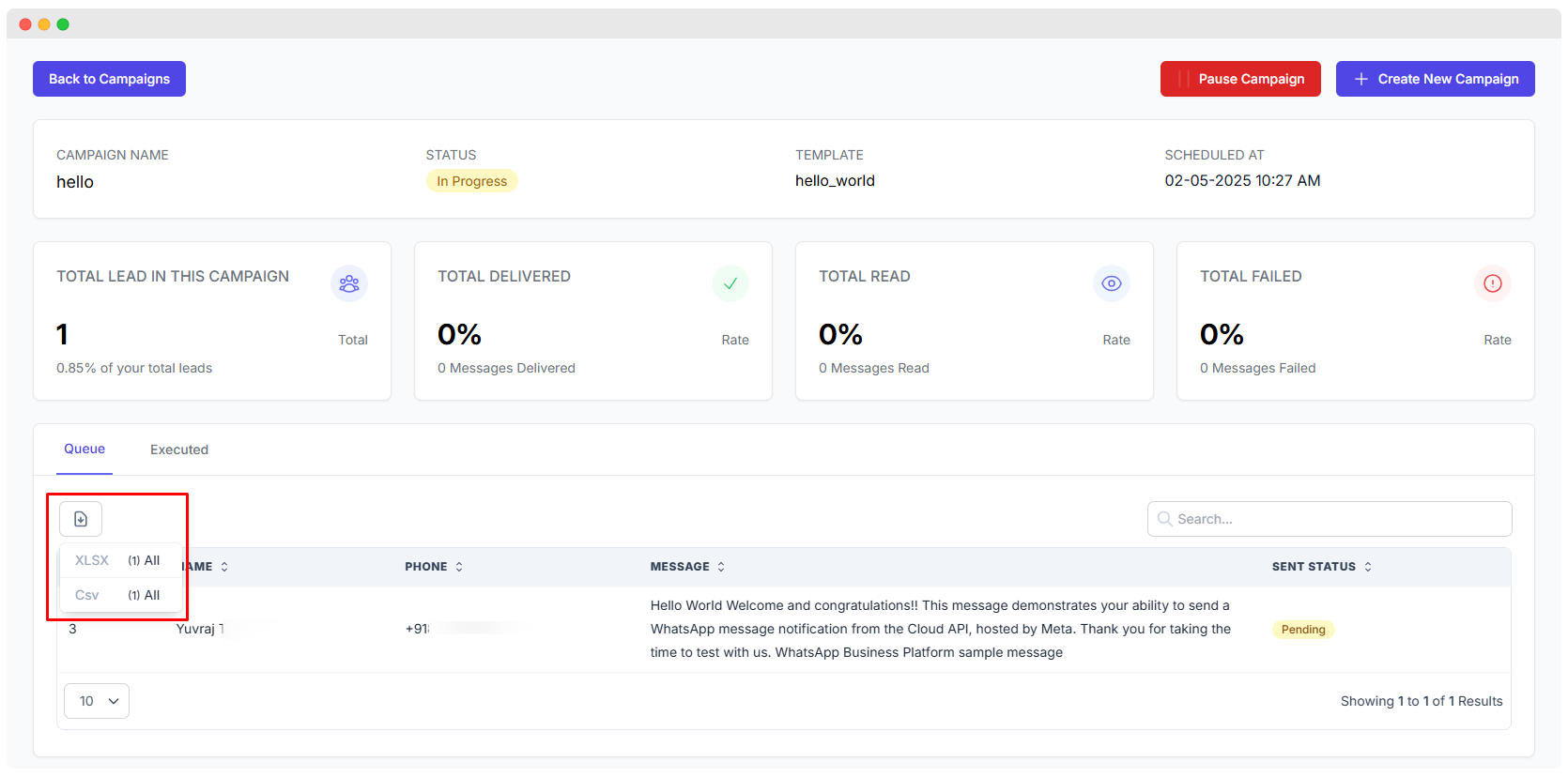Open the export file download icon

(81, 519)
